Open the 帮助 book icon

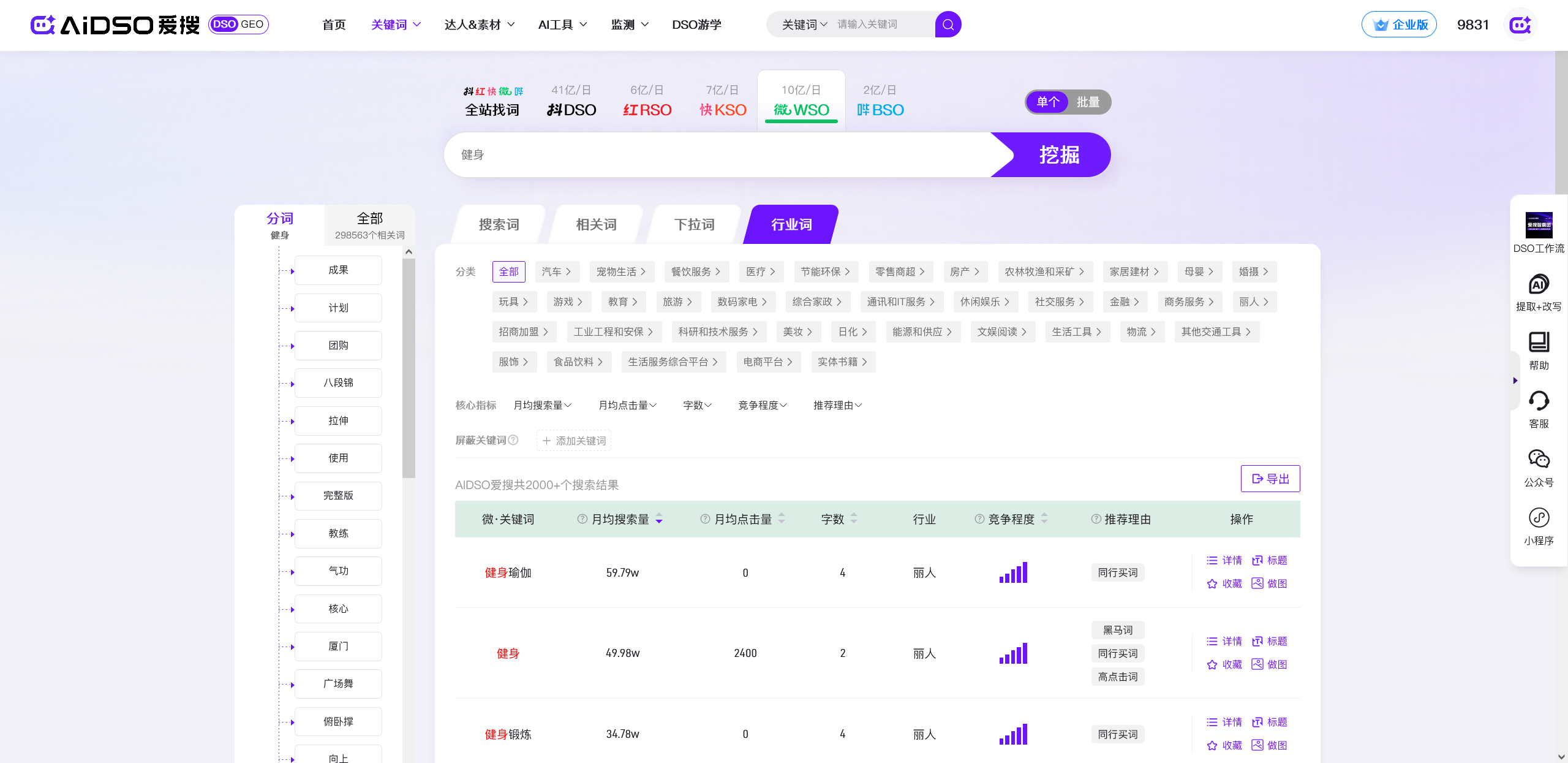pos(1538,343)
